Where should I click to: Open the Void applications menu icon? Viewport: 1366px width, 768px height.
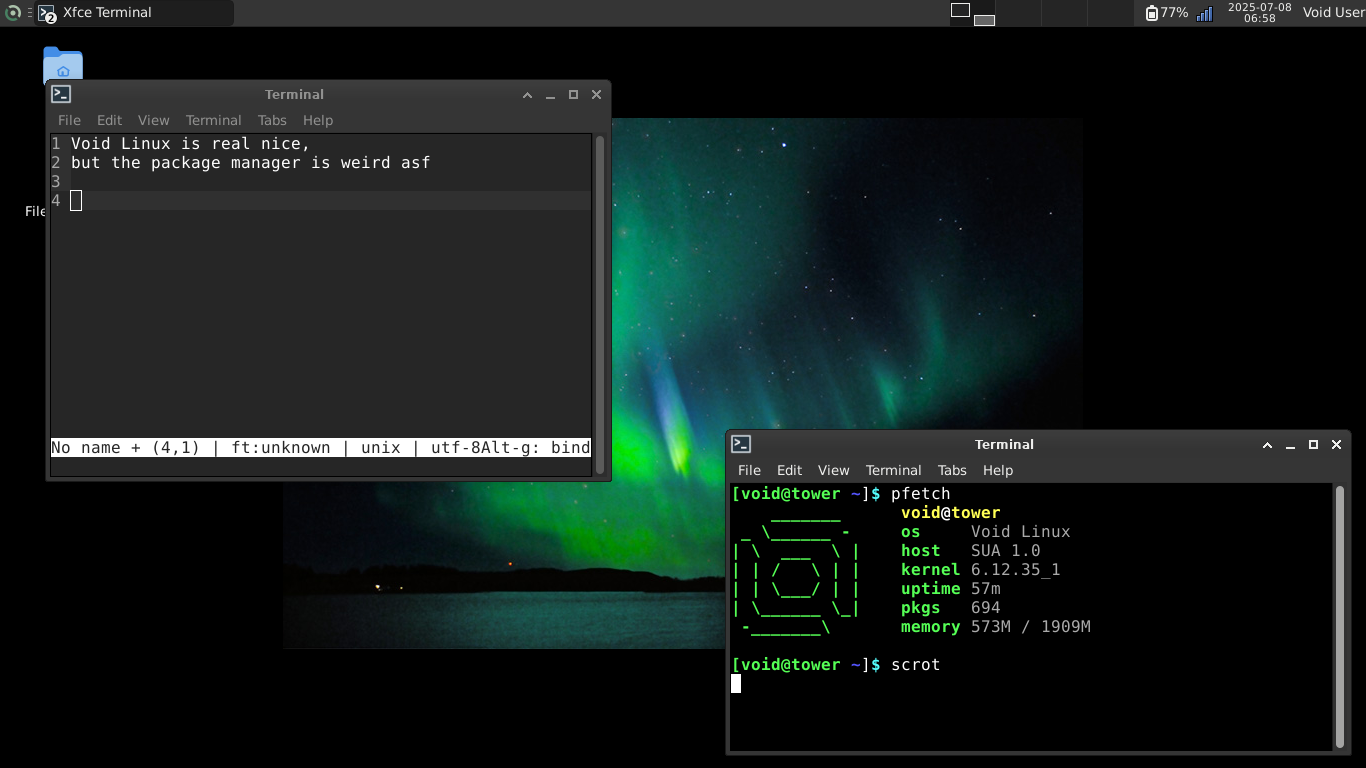tap(13, 13)
